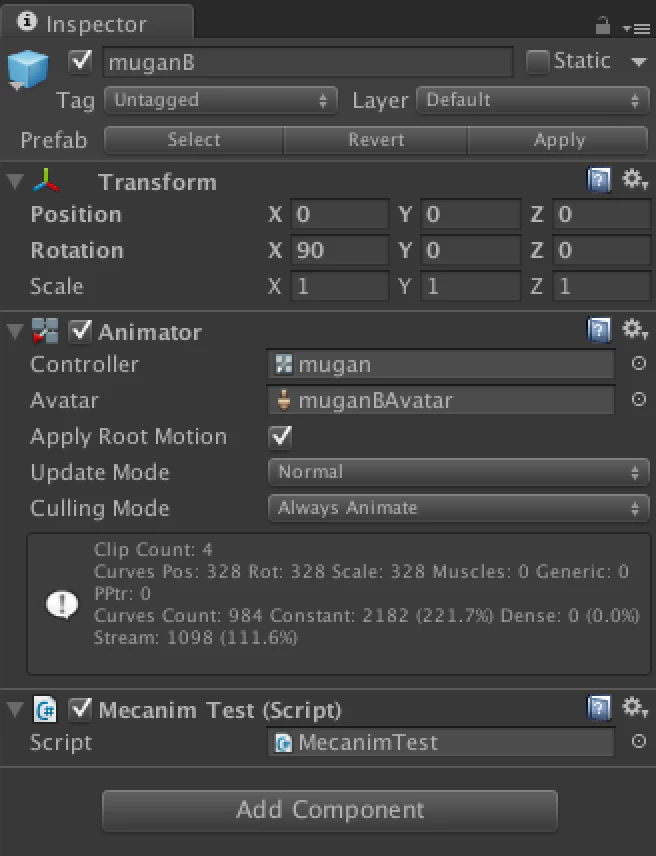Click the Rotation Z field
The width and height of the screenshot is (656, 856).
[601, 250]
